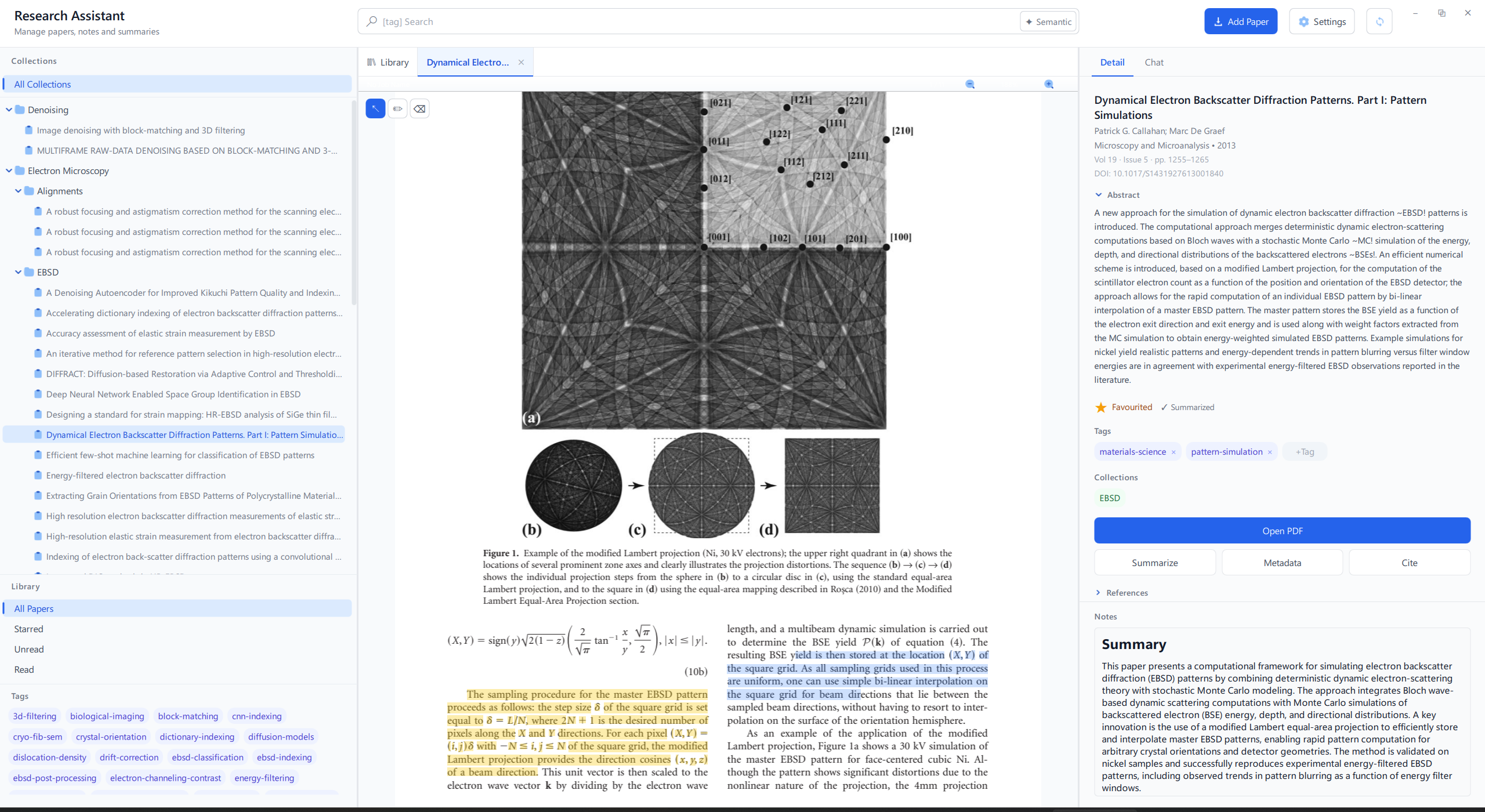Image resolution: width=1485 pixels, height=812 pixels.
Task: Select the eraser tool
Action: [419, 108]
